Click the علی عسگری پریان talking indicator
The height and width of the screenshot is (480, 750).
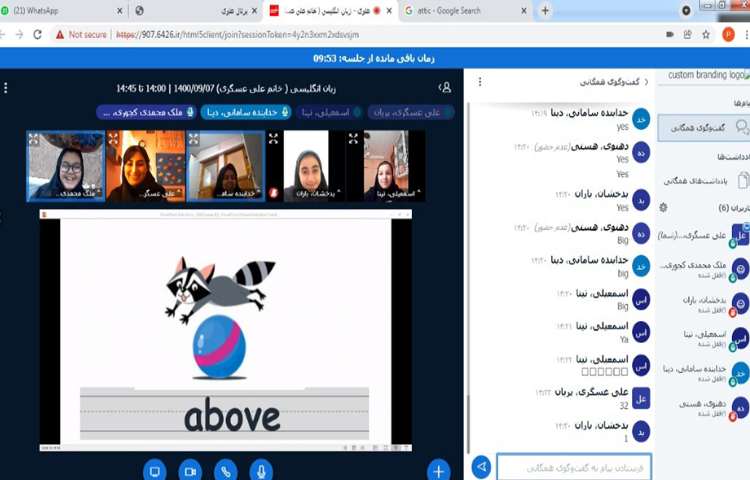pyautogui.click(x=411, y=112)
